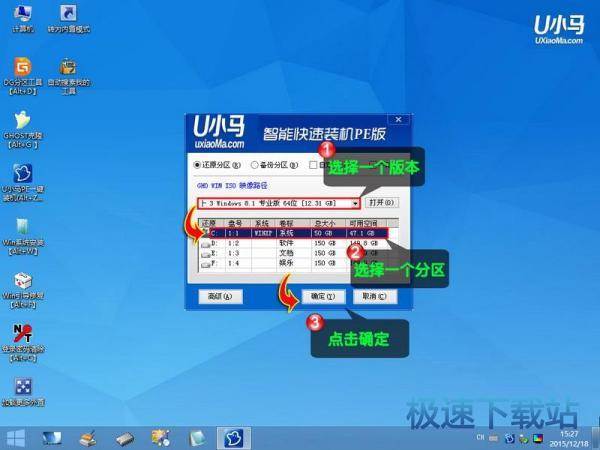600x450 pixels.
Task: Click the Windows Start button
Action: [x=15, y=439]
